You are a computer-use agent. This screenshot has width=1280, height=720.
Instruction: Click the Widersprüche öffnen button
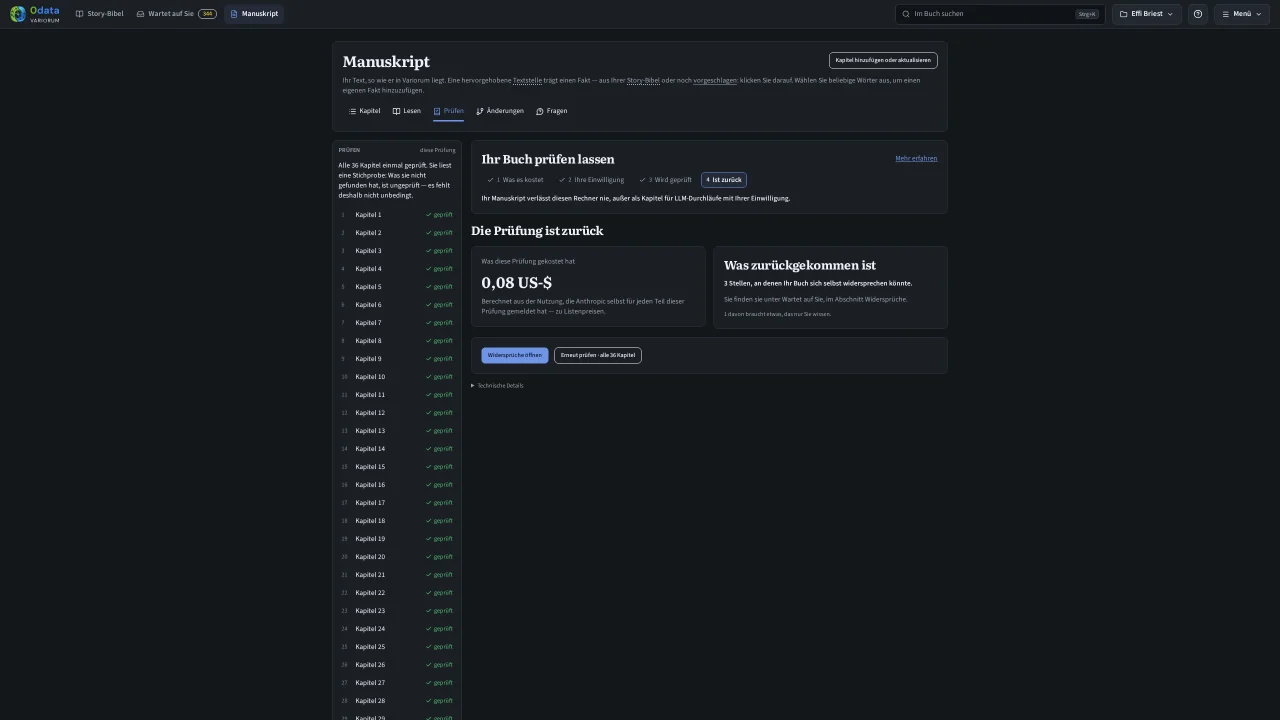[515, 355]
